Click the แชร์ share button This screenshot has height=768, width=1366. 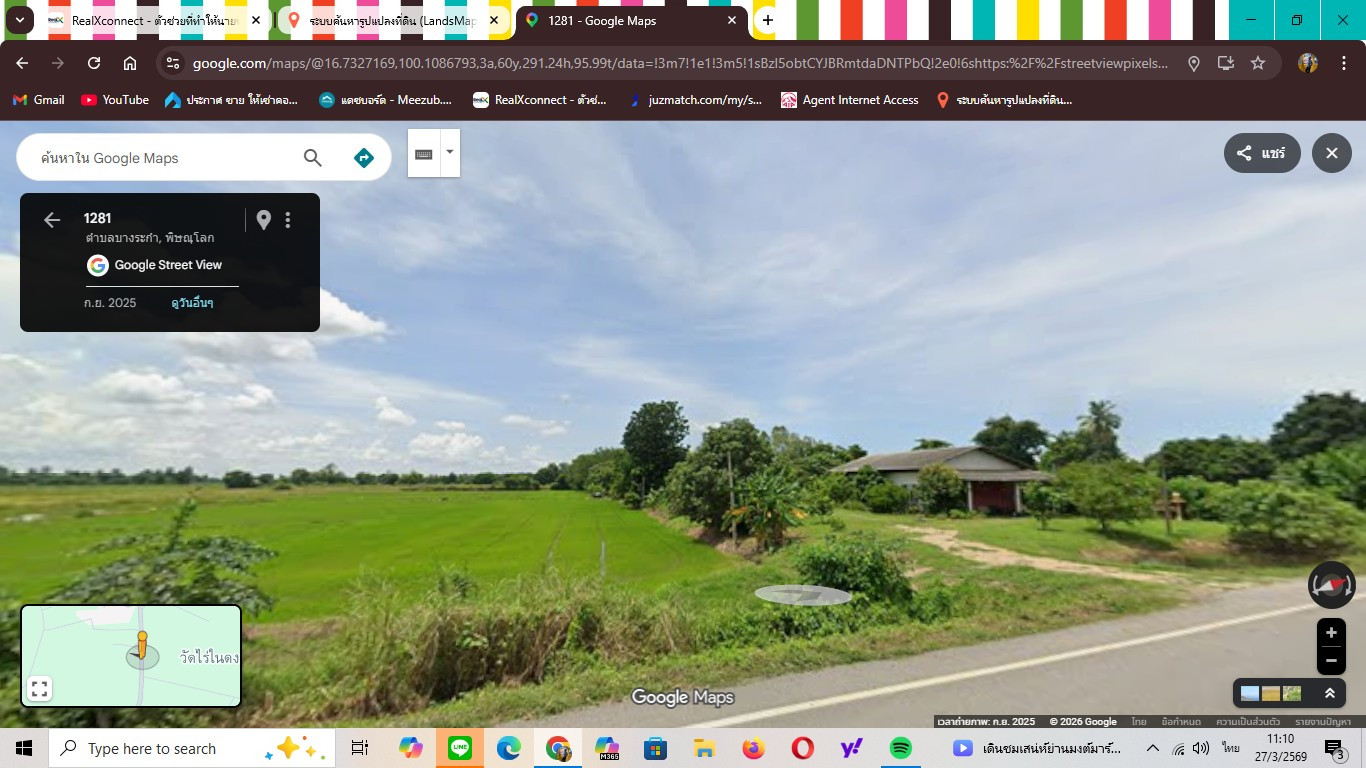coord(1262,153)
